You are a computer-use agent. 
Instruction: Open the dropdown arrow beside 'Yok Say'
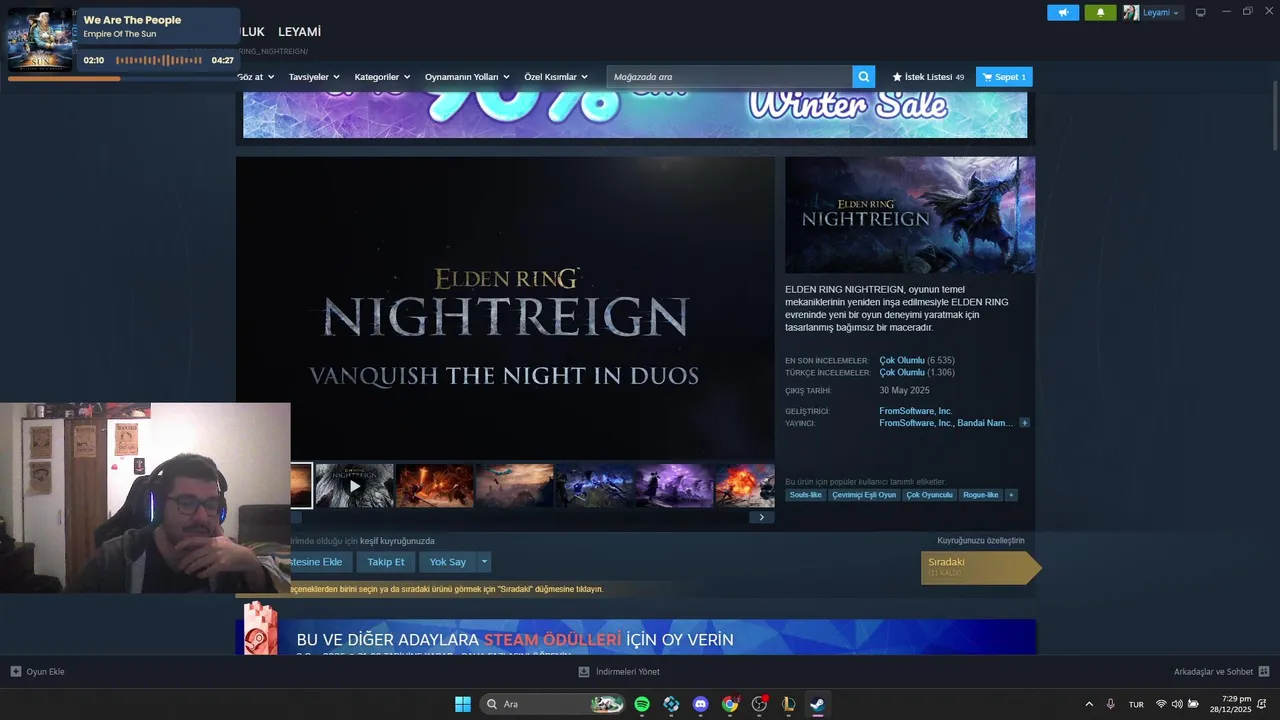[484, 562]
